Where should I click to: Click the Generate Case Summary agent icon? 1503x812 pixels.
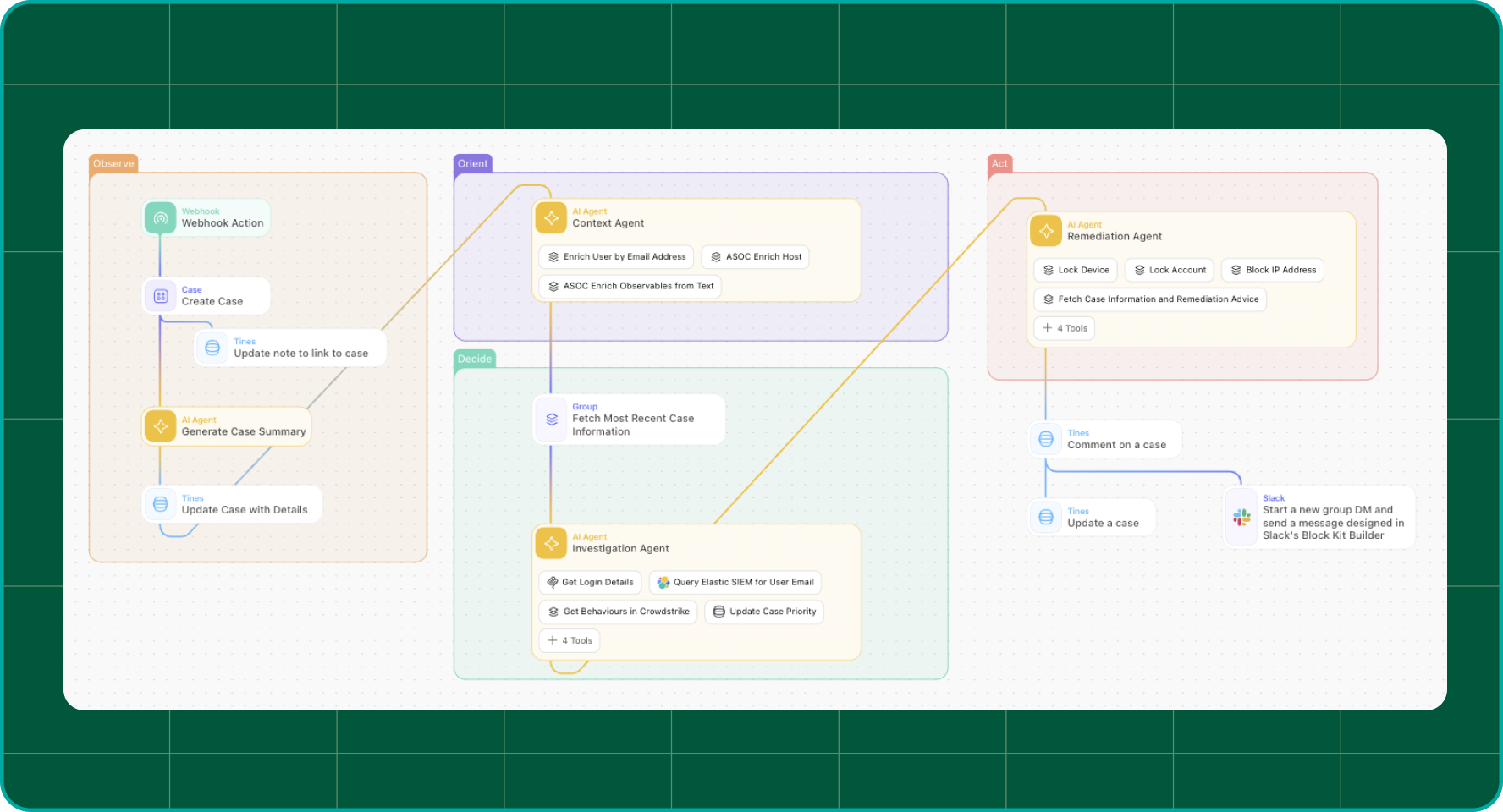click(x=160, y=426)
